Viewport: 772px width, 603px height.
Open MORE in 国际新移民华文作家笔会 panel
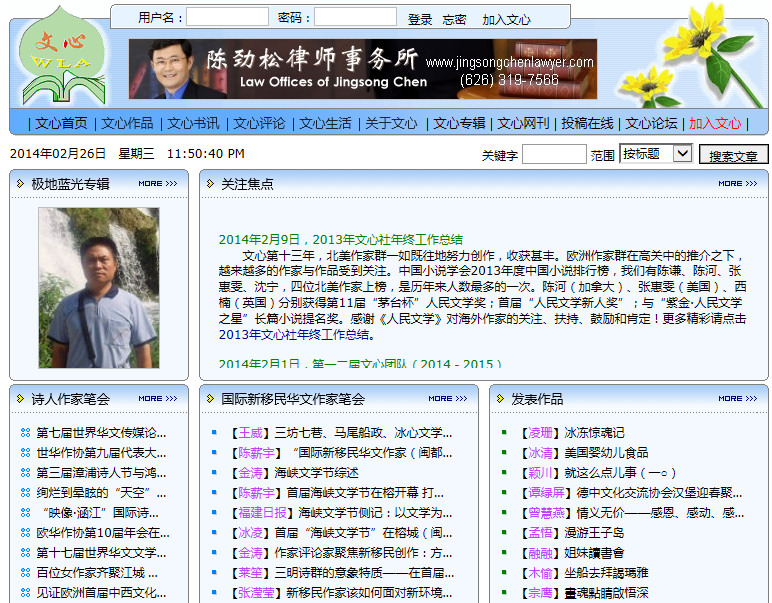pos(446,399)
